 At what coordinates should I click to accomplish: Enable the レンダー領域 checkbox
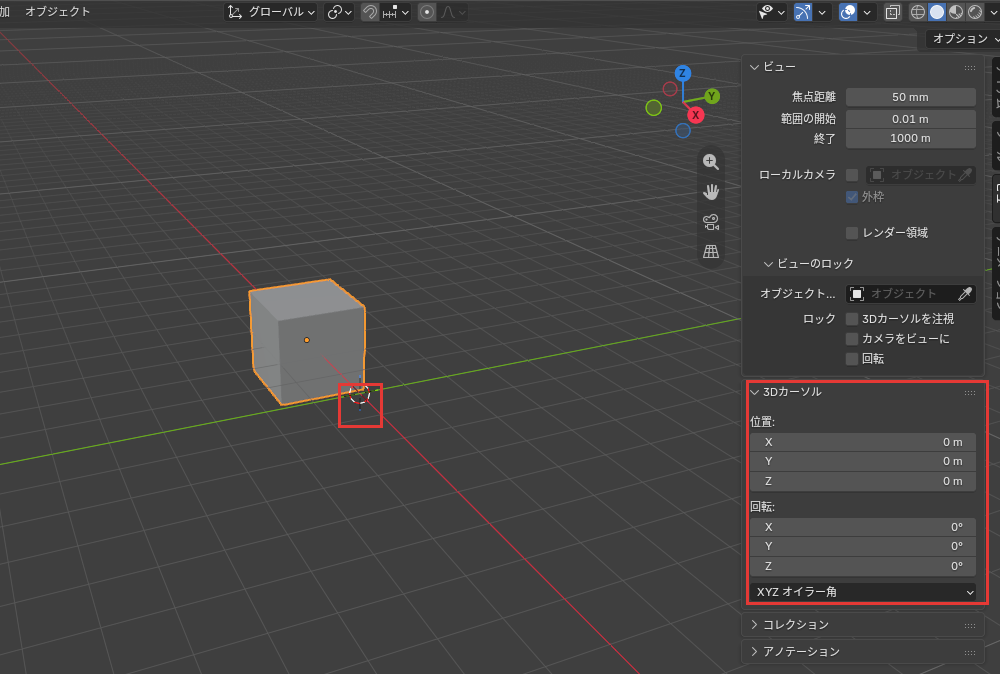(852, 233)
